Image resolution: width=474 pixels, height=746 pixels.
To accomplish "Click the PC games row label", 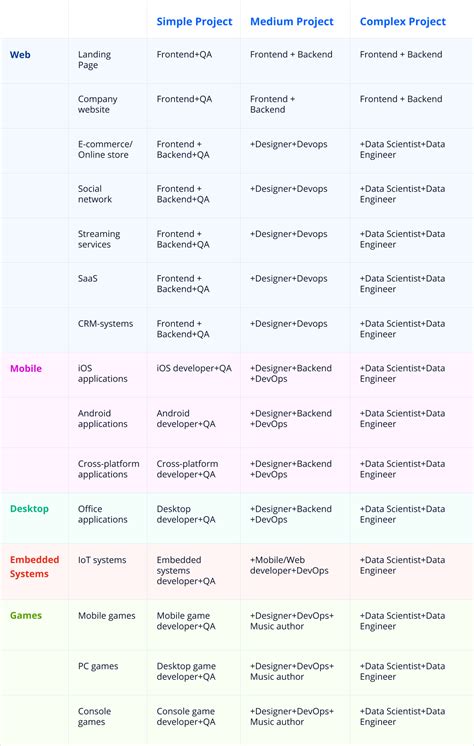I will click(98, 666).
